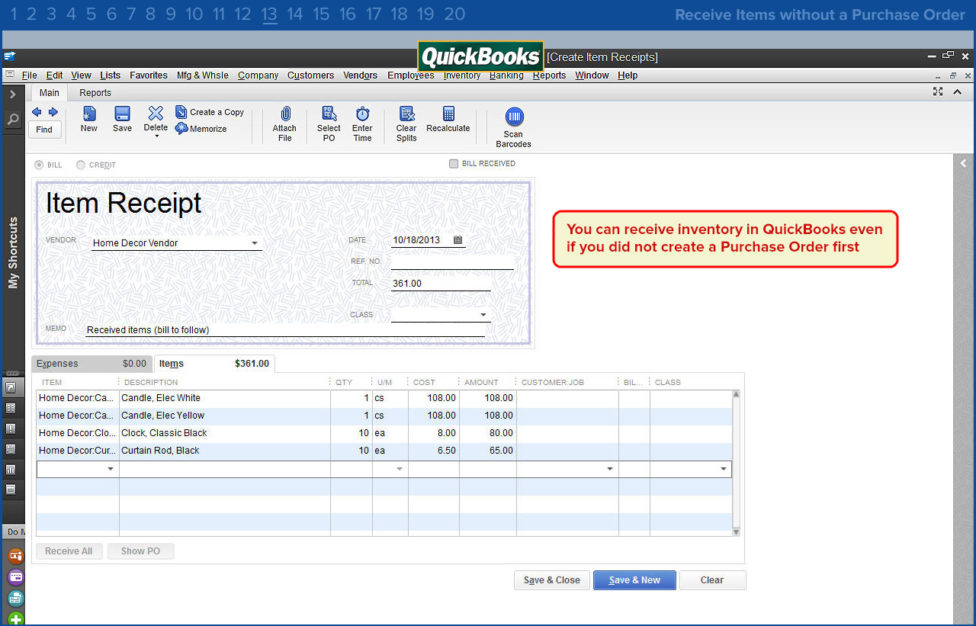Image resolution: width=976 pixels, height=626 pixels.
Task: Click the Recalculate calculator icon
Action: point(448,114)
